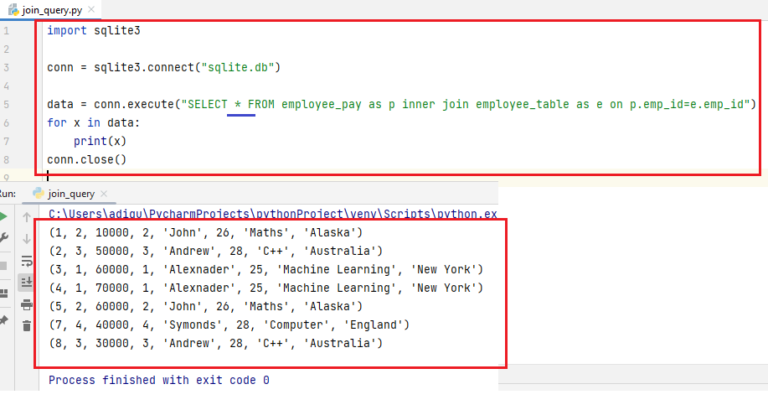Close the join_query.py editor tab
Viewport: 768px width, 405px height.
pyautogui.click(x=91, y=9)
